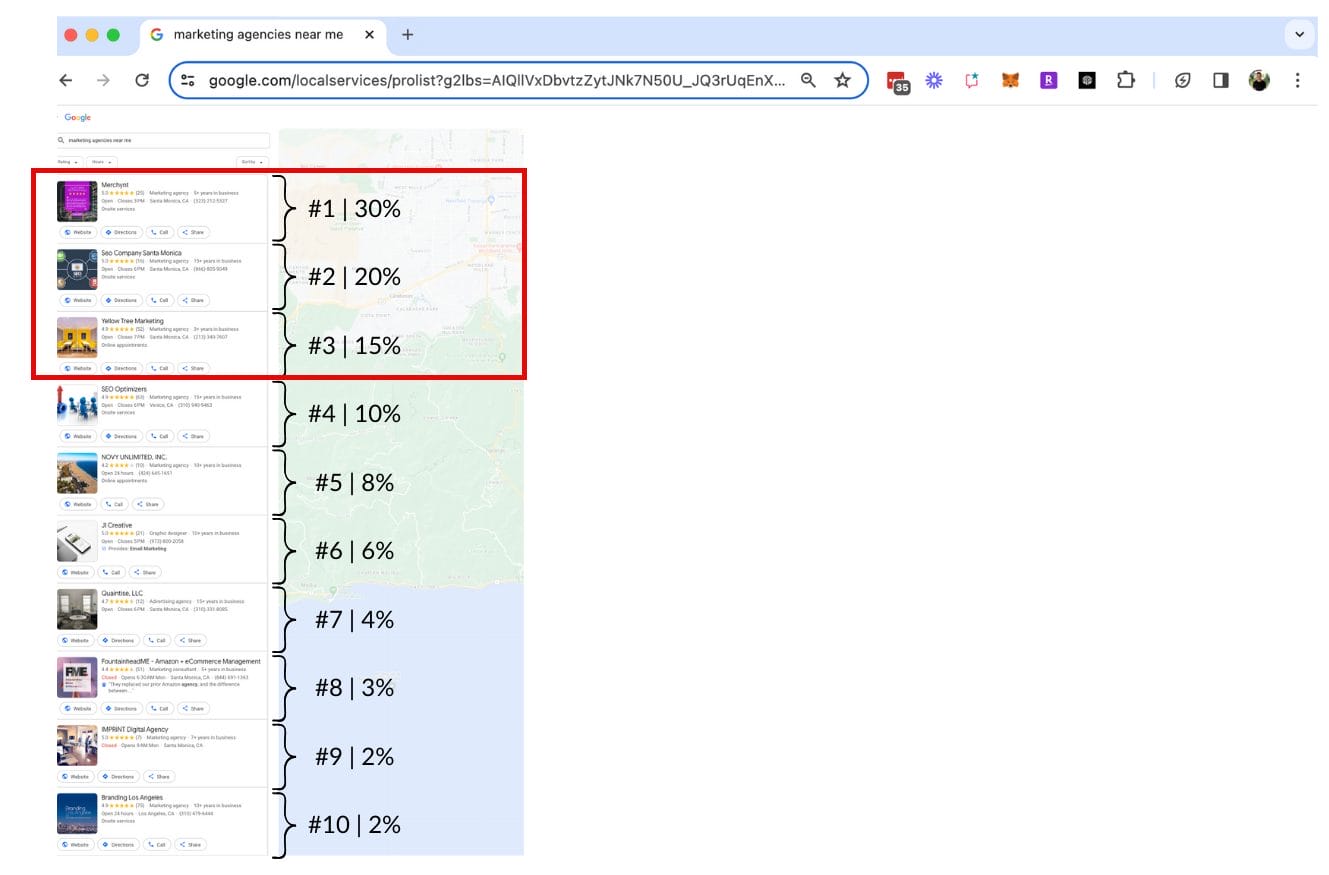Open Chrome's three-dot menu
The height and width of the screenshot is (875, 1329).
(x=1297, y=81)
